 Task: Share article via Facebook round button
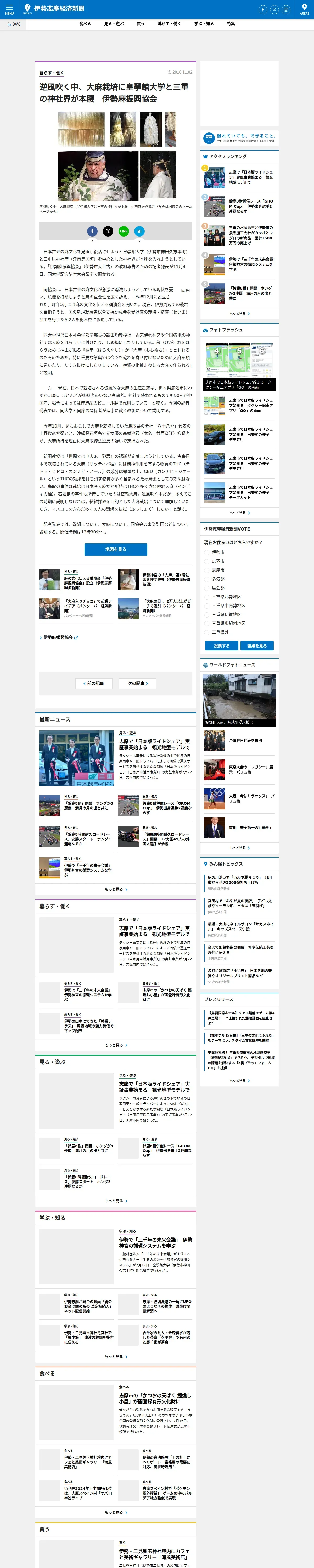pyautogui.click(x=92, y=231)
